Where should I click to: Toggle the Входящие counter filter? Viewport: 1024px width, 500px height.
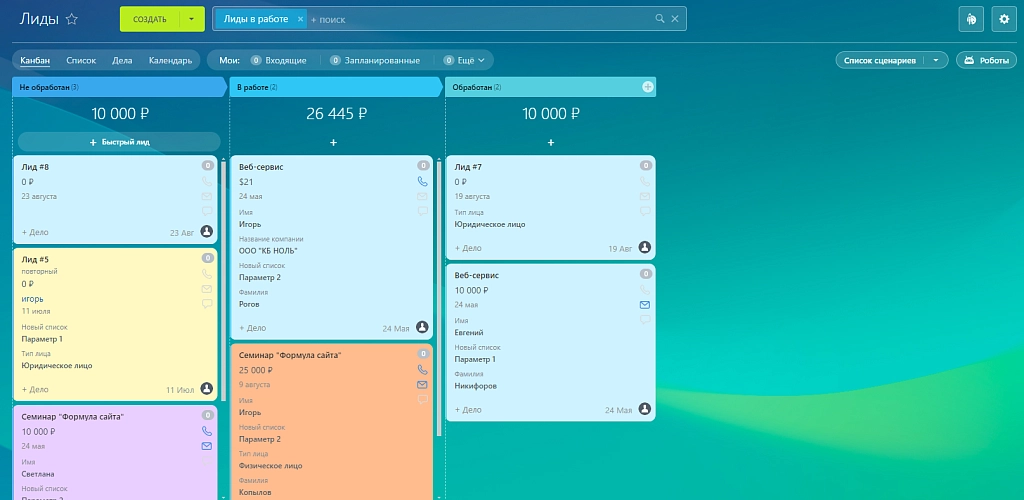coord(279,60)
